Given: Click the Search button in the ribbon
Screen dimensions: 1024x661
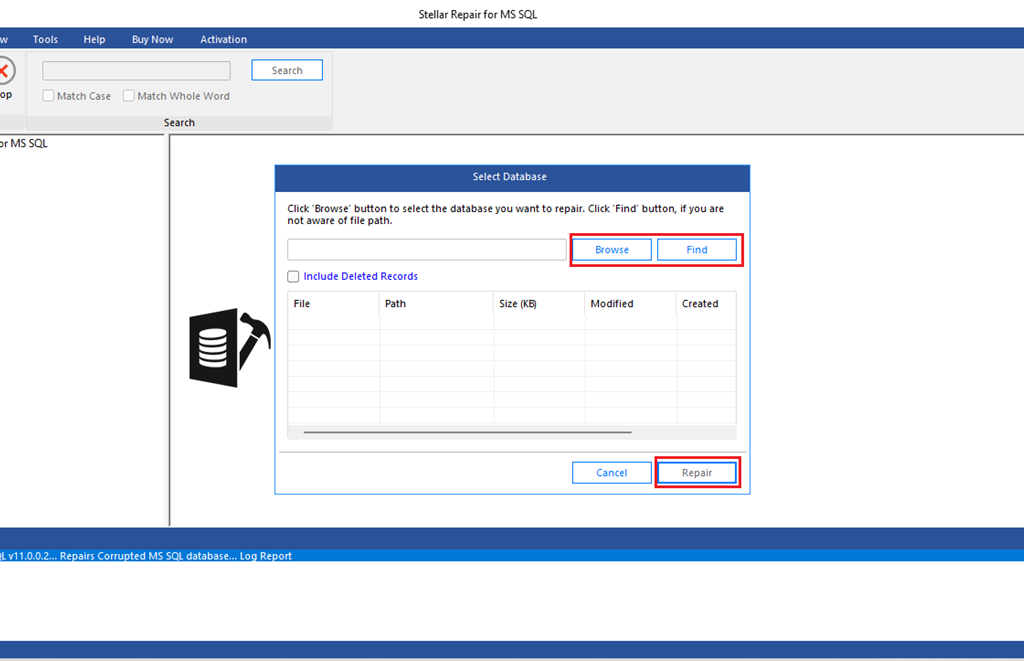Looking at the screenshot, I should pos(287,71).
